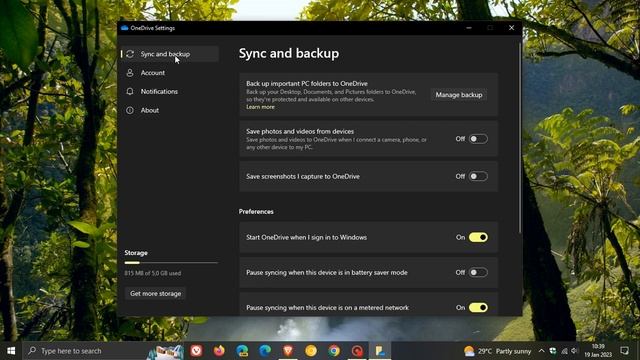
Task: Close the OneDrive Settings window
Action: [511, 28]
